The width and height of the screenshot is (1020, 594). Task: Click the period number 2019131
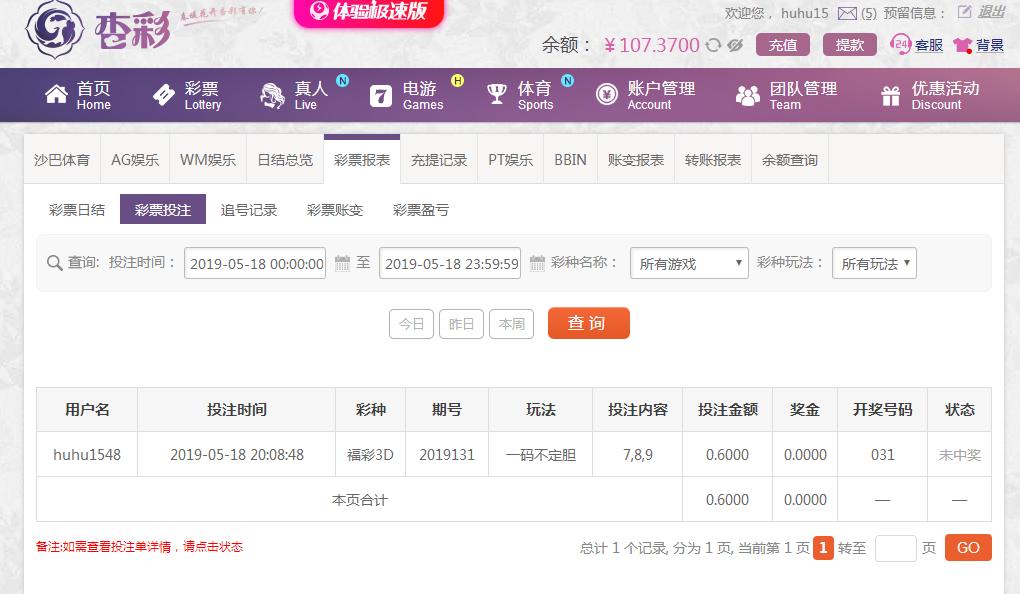coord(447,455)
